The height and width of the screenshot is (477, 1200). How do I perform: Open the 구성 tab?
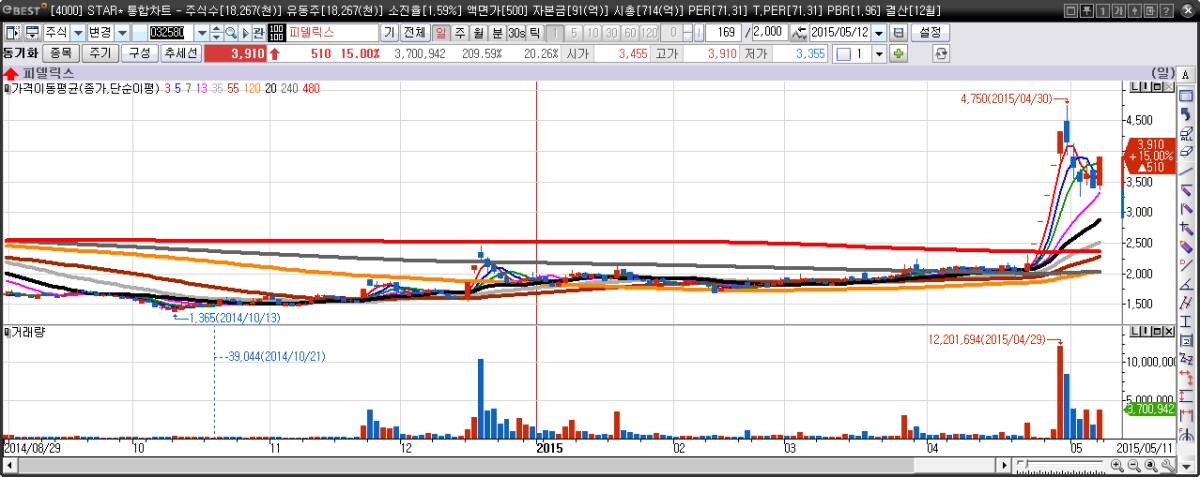tap(140, 53)
